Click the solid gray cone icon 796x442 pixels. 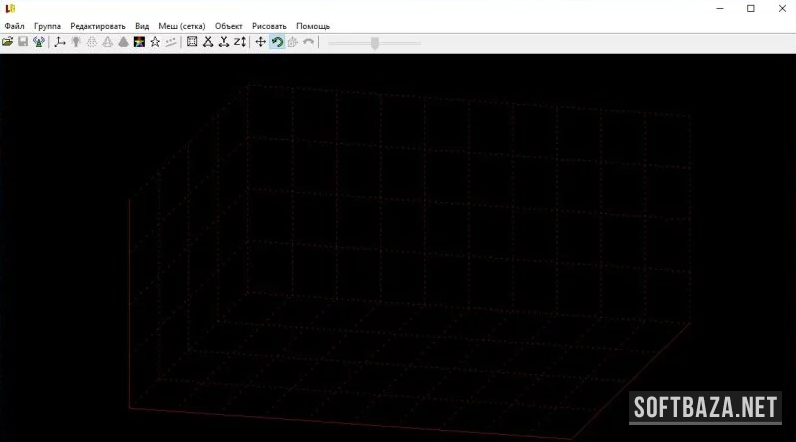pyautogui.click(x=123, y=42)
